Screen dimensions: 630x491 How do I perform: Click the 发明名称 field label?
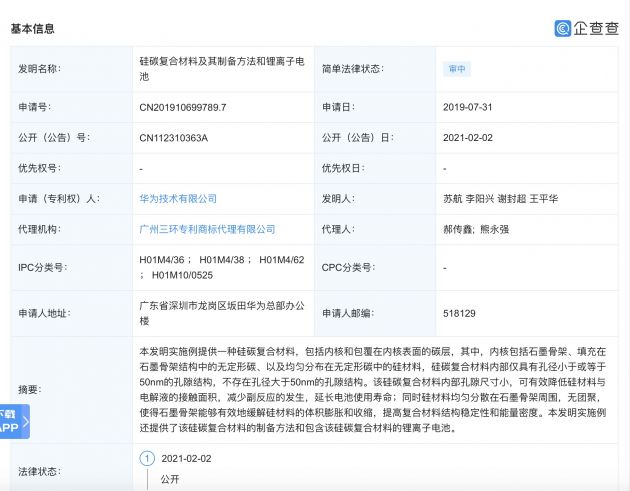point(39,69)
